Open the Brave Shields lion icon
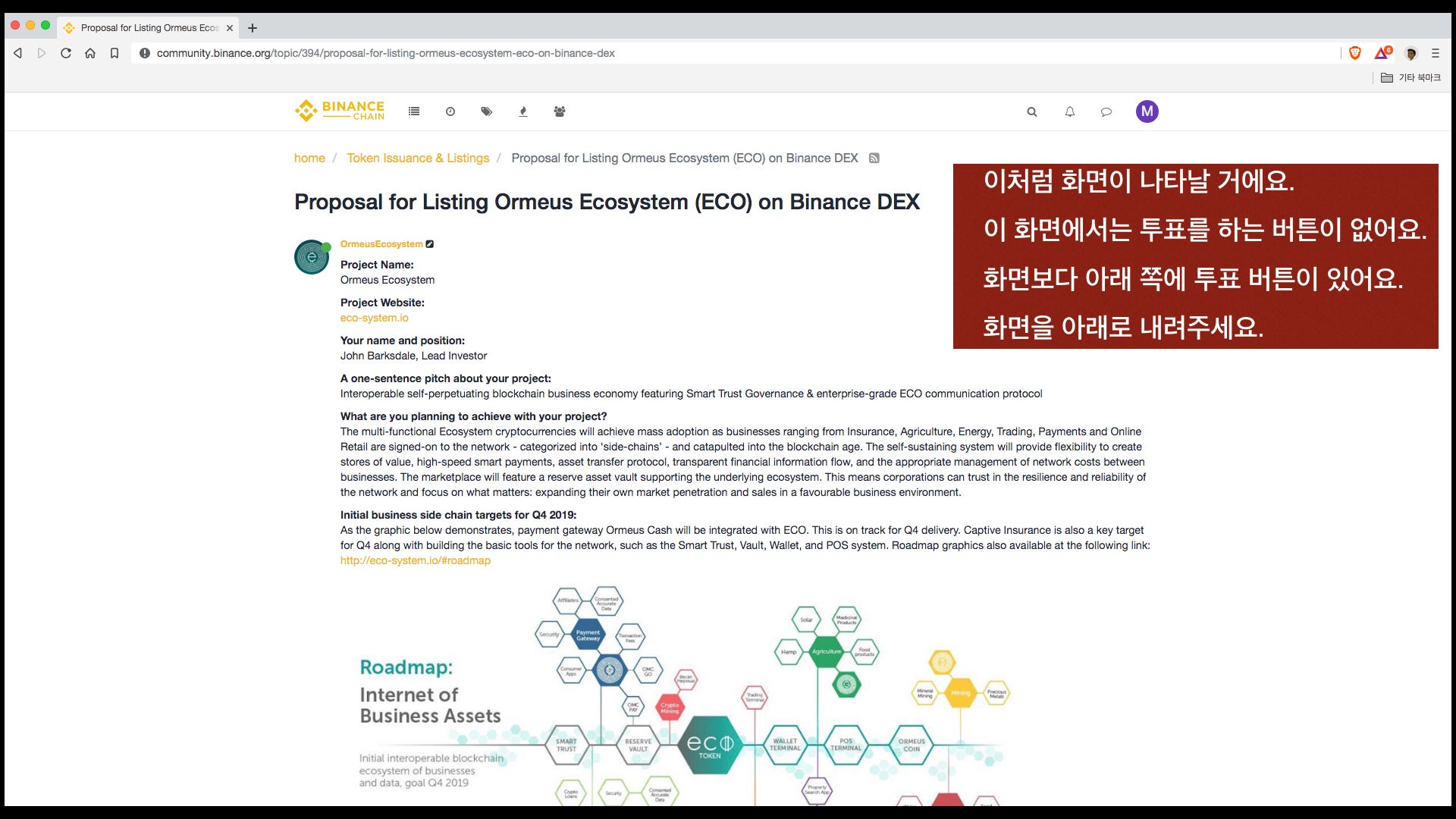 [x=1355, y=53]
